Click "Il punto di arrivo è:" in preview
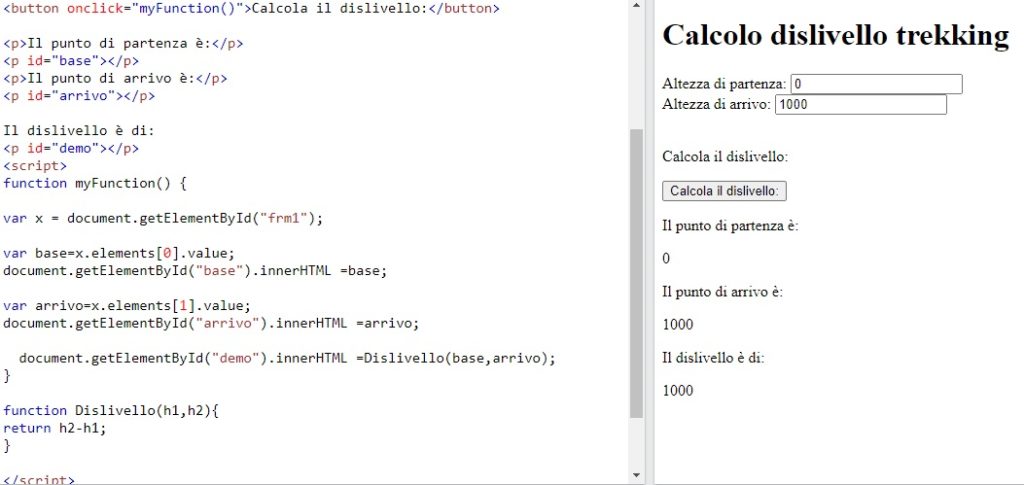The height and width of the screenshot is (485, 1024). tap(722, 291)
